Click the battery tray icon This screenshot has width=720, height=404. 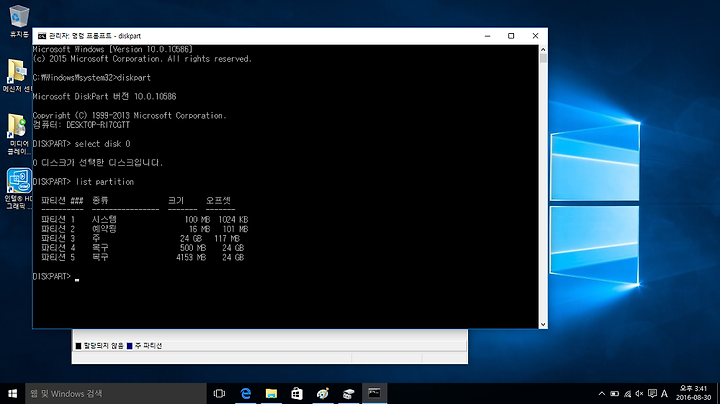614,393
